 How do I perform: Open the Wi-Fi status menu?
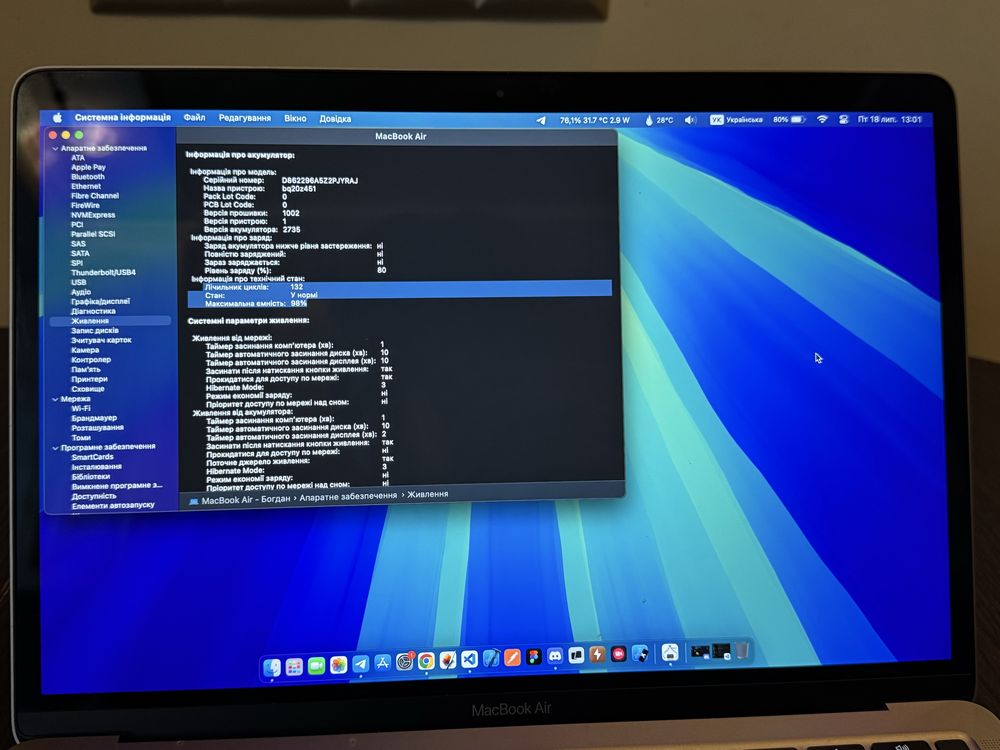point(823,119)
